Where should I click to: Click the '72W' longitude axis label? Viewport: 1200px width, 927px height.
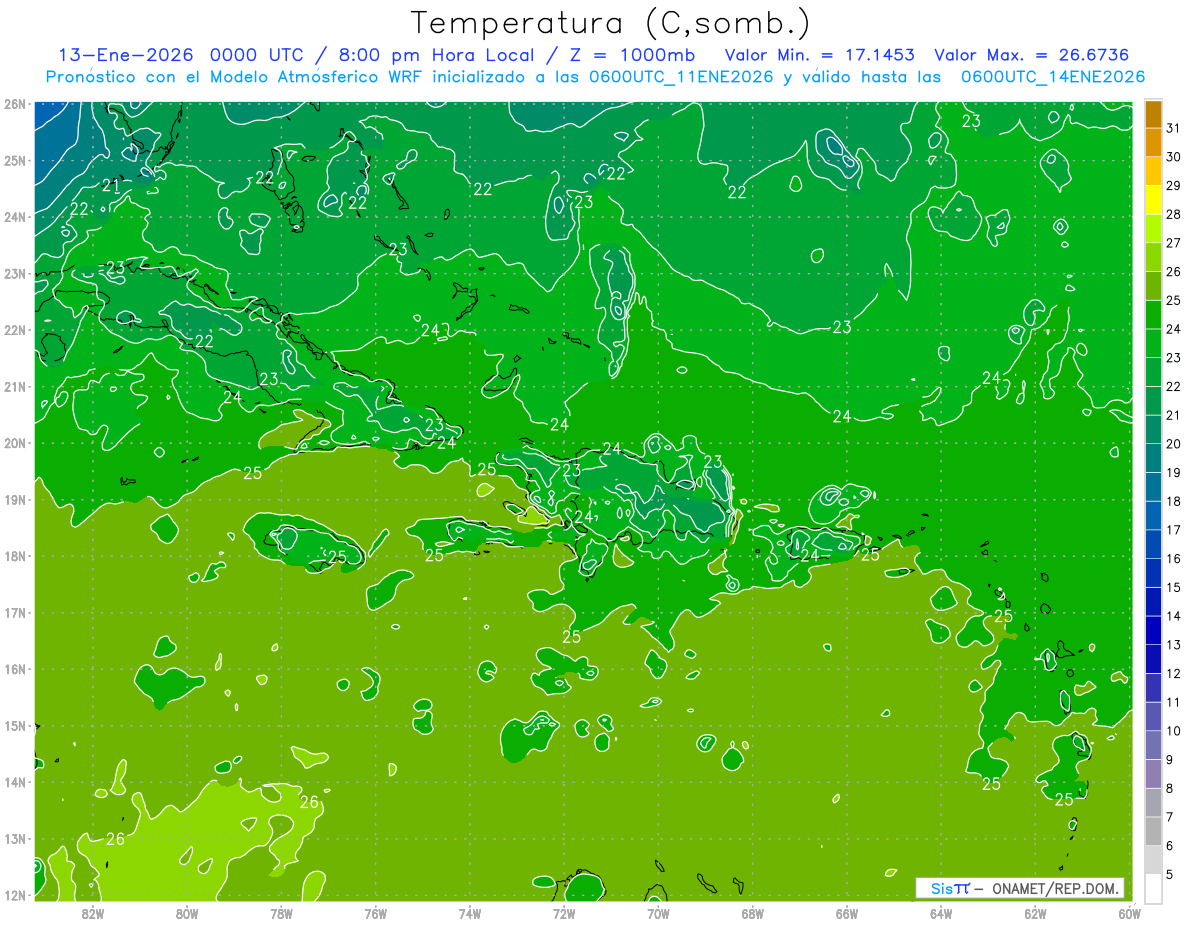[x=564, y=913]
